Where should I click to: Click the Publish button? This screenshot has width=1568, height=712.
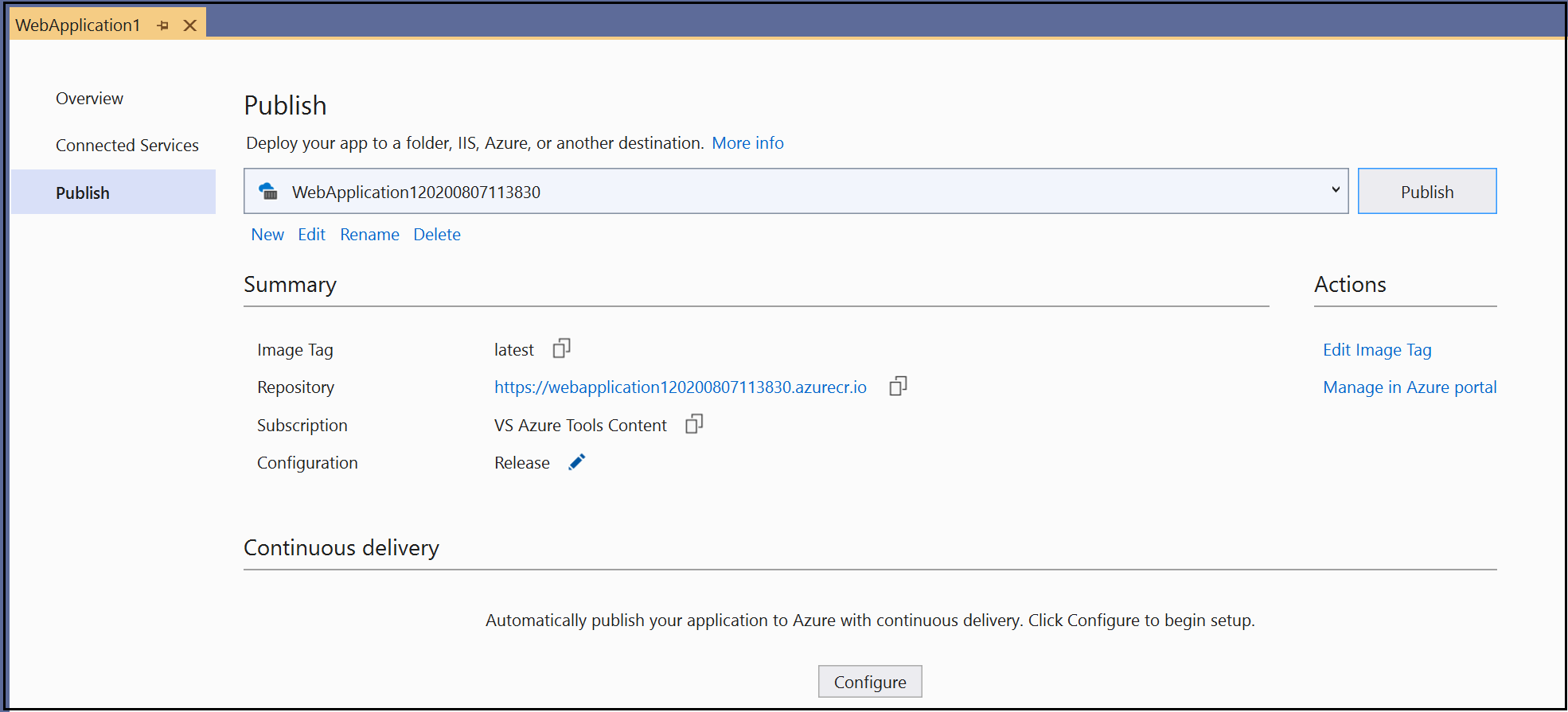[x=1427, y=191]
